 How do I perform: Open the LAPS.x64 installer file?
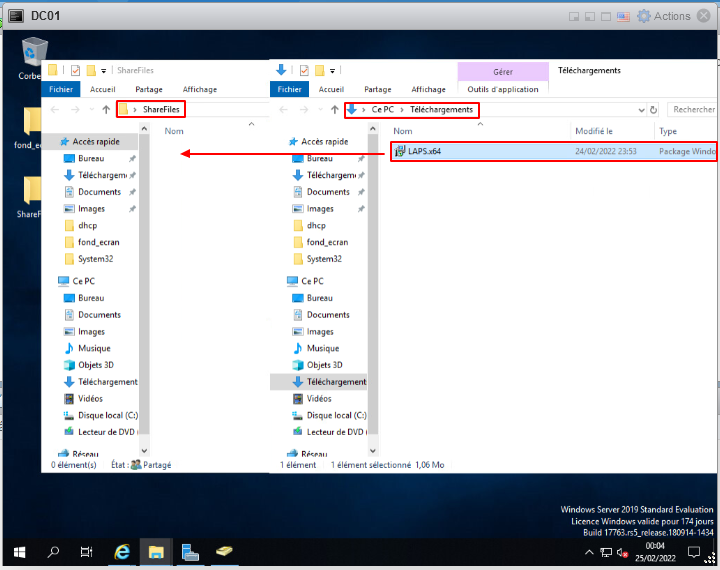coord(424,152)
